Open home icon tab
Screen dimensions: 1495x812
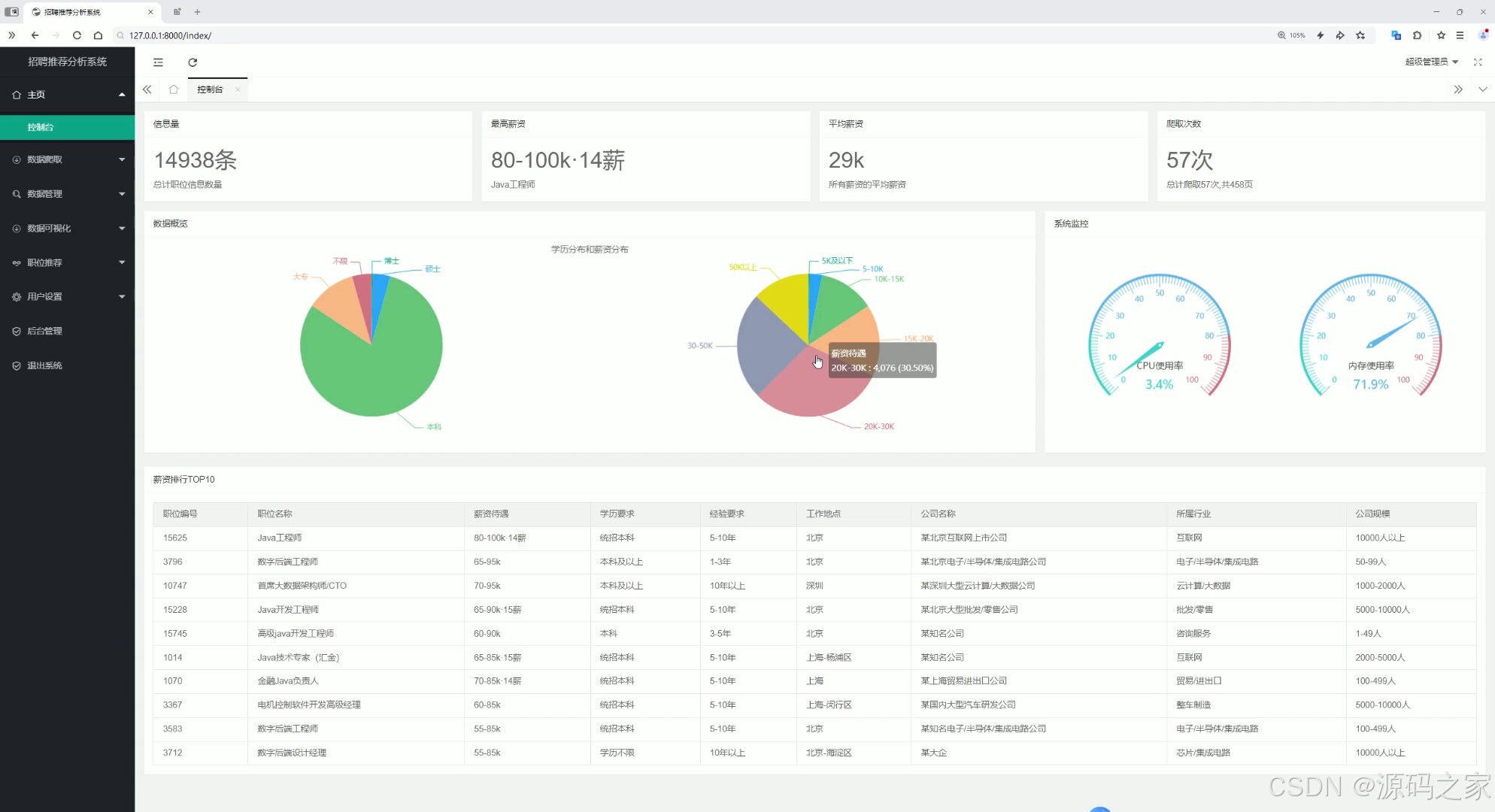tap(174, 89)
